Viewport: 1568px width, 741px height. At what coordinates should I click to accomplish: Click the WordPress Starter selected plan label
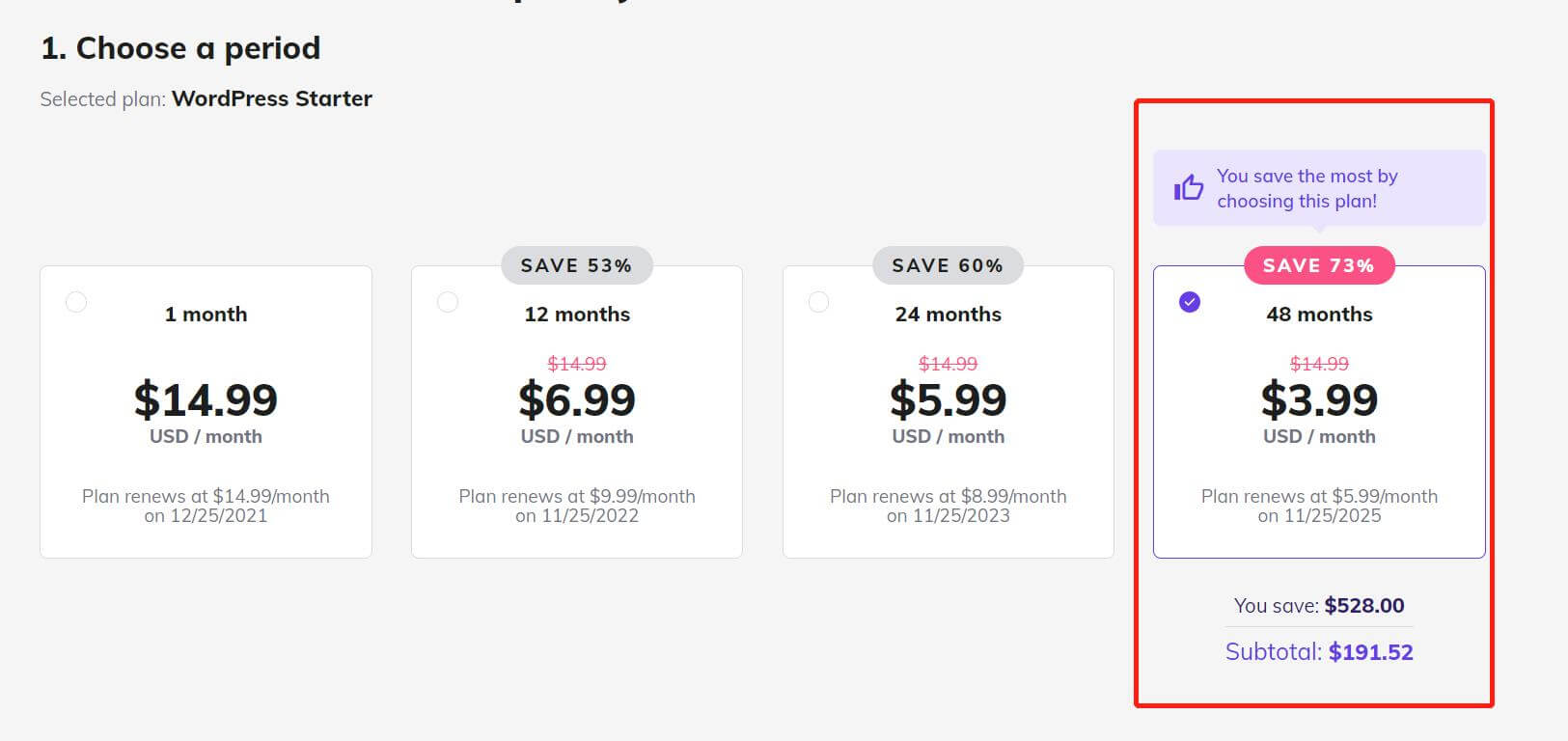point(271,98)
